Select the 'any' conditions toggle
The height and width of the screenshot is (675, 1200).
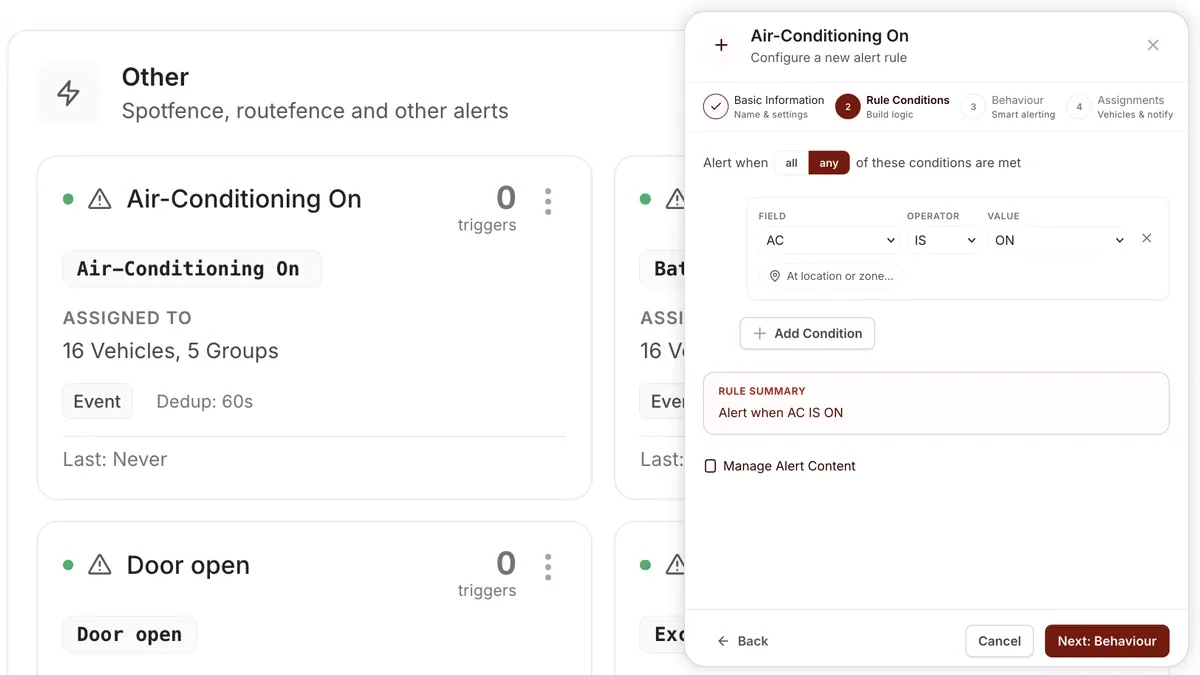point(829,163)
